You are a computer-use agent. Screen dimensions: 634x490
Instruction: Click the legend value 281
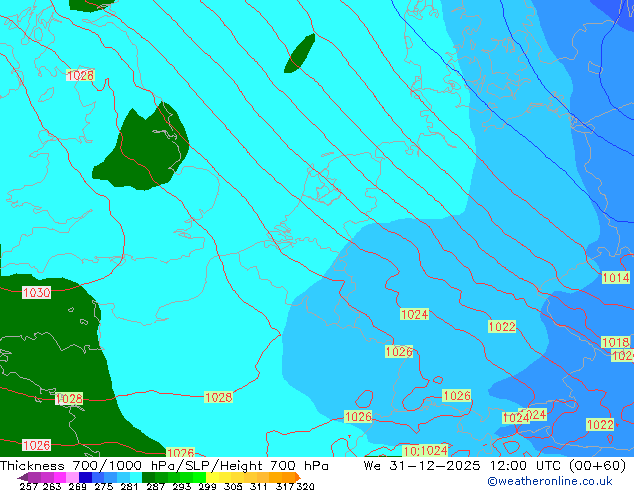pyautogui.click(x=129, y=486)
